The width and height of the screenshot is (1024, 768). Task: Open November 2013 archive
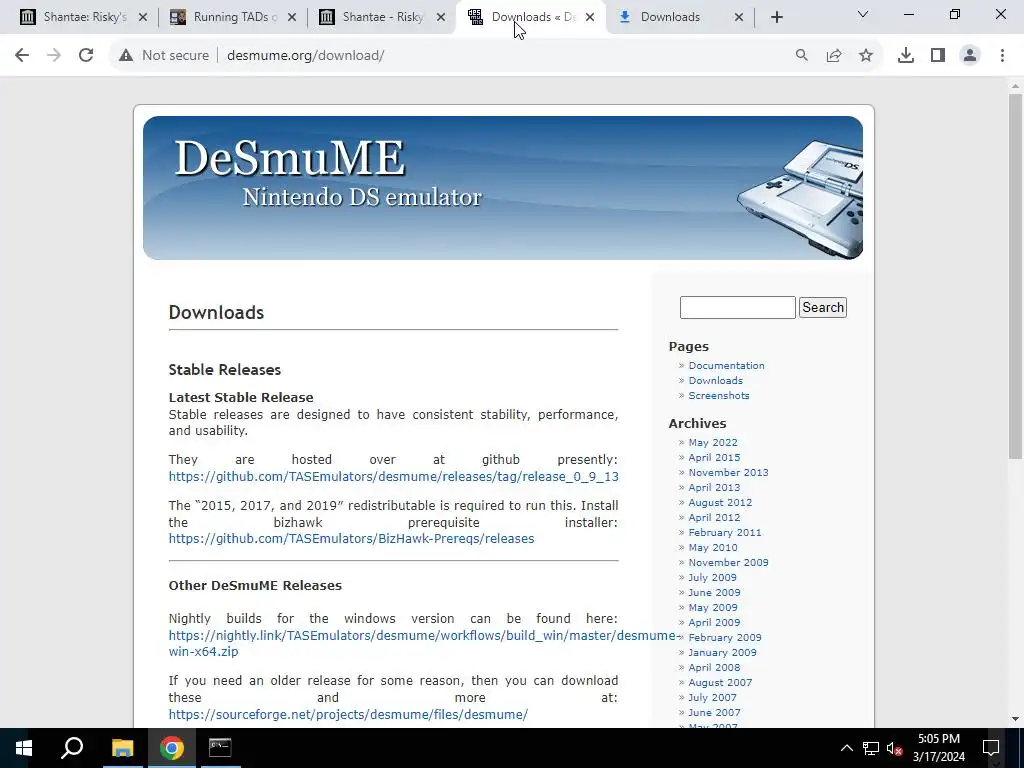click(x=728, y=473)
